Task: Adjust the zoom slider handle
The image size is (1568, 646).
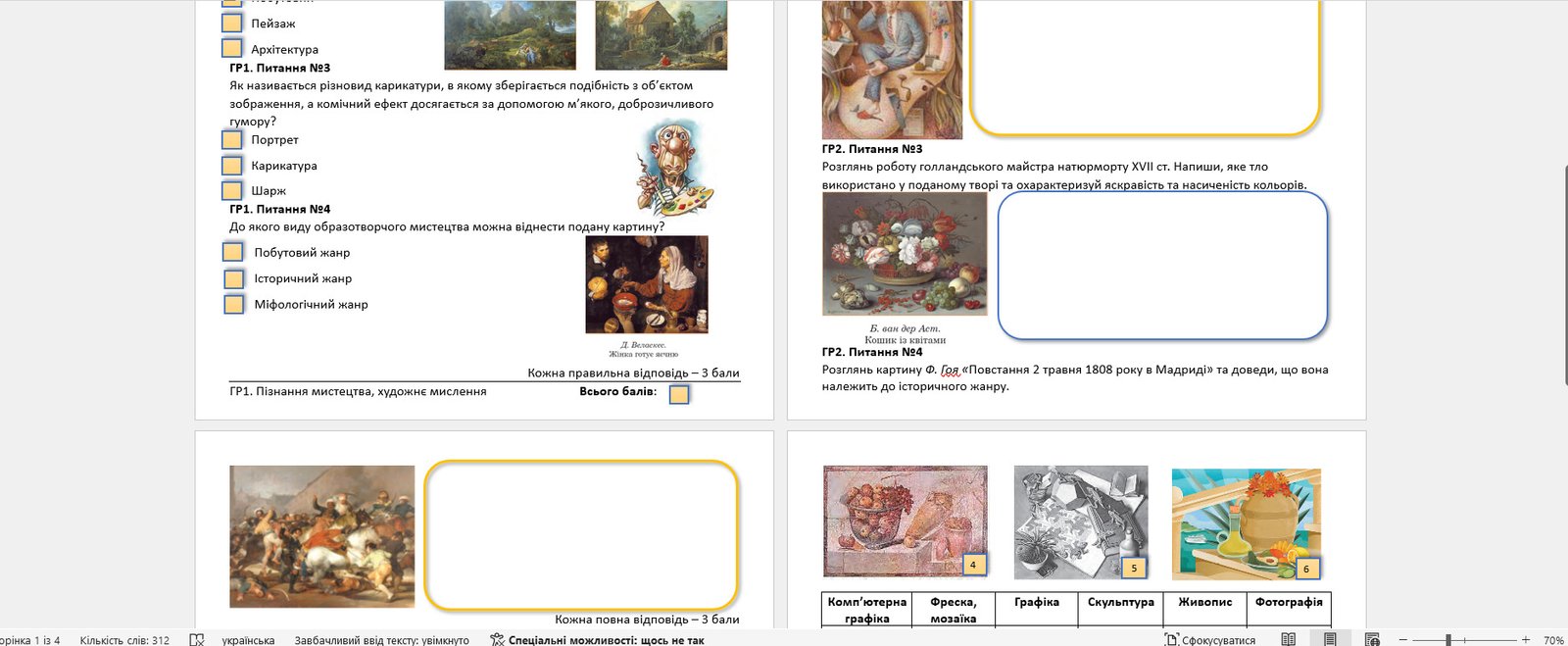Action: pos(1448,639)
